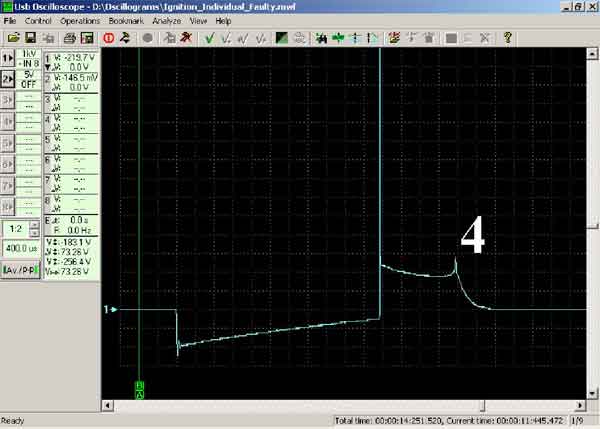Click the green checkmark toolbar icon
This screenshot has height=429, width=600.
[209, 38]
